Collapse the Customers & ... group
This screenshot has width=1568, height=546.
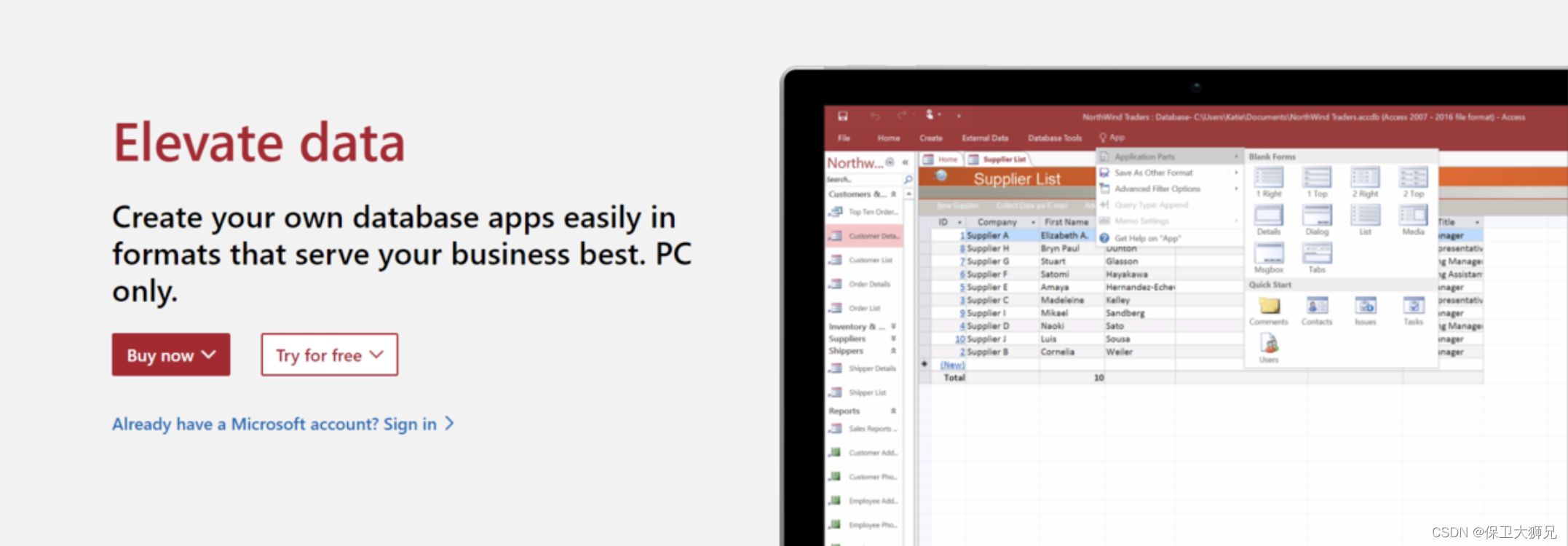click(x=863, y=194)
